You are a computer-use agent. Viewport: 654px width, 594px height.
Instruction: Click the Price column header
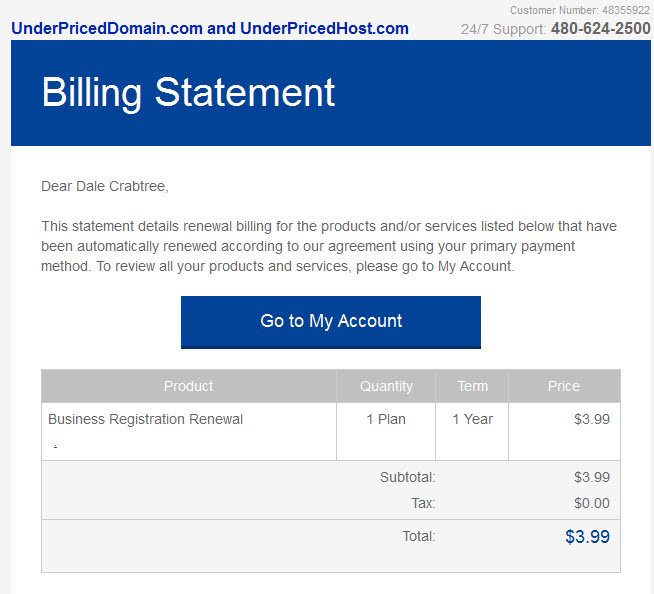tap(564, 386)
